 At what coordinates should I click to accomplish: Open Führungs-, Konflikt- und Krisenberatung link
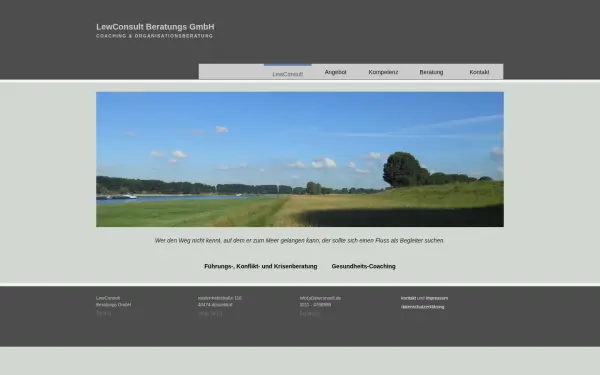click(261, 266)
